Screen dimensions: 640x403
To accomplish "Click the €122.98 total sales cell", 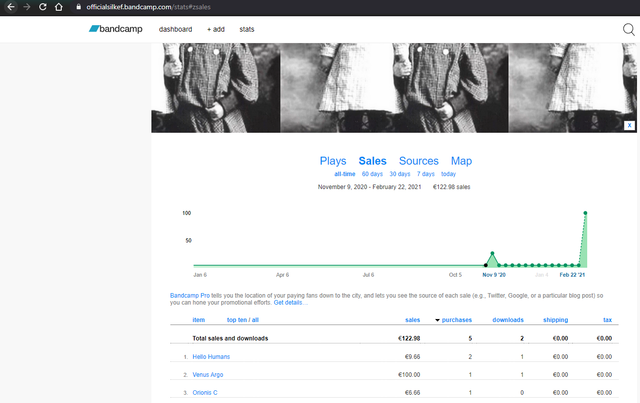I will coord(409,338).
